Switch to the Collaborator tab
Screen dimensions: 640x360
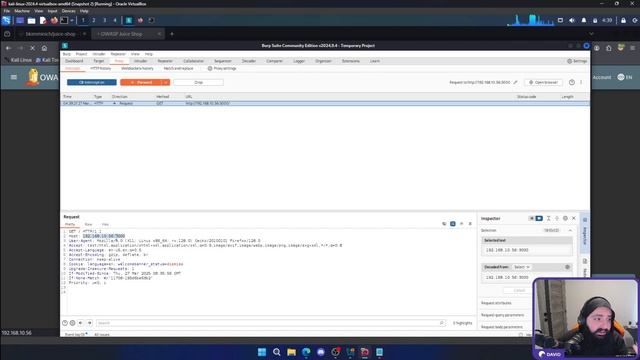193,61
